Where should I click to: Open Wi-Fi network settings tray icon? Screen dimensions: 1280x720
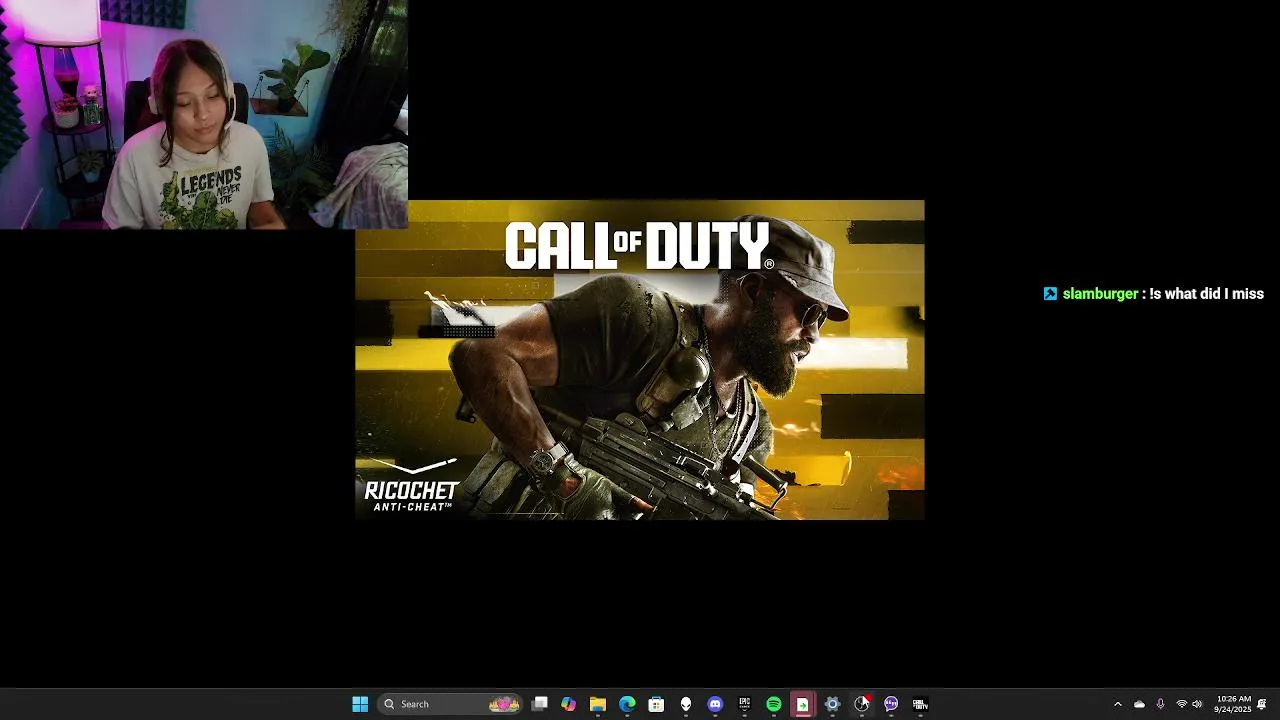[1181, 704]
